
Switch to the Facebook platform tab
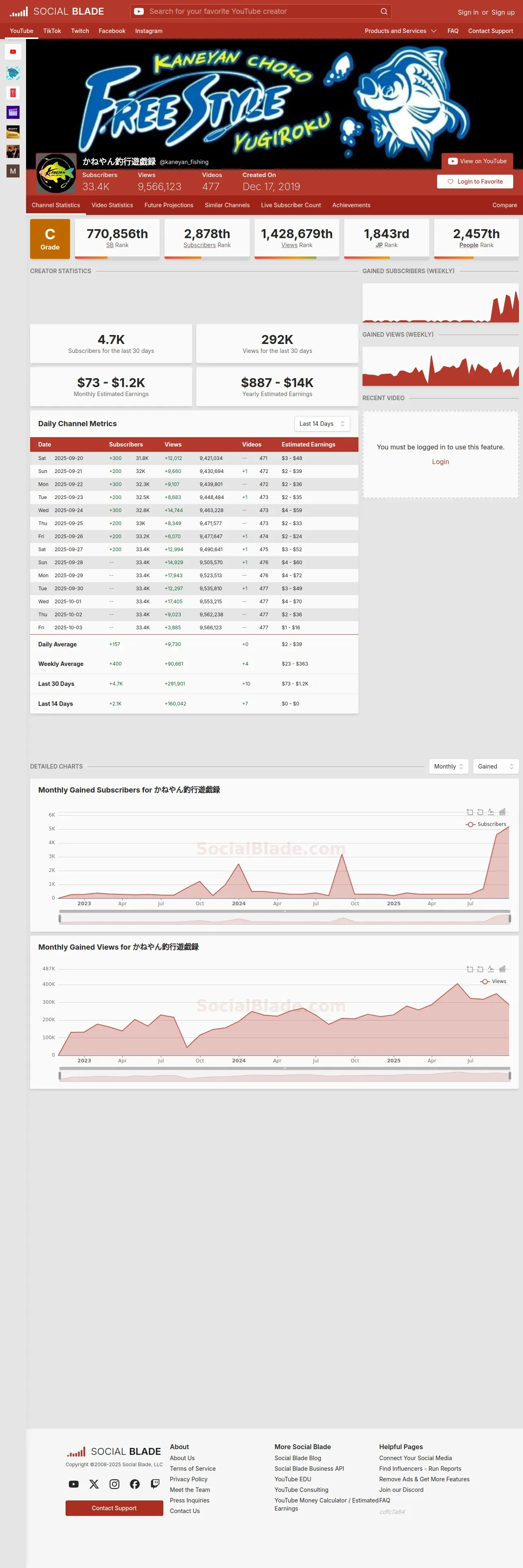click(112, 31)
